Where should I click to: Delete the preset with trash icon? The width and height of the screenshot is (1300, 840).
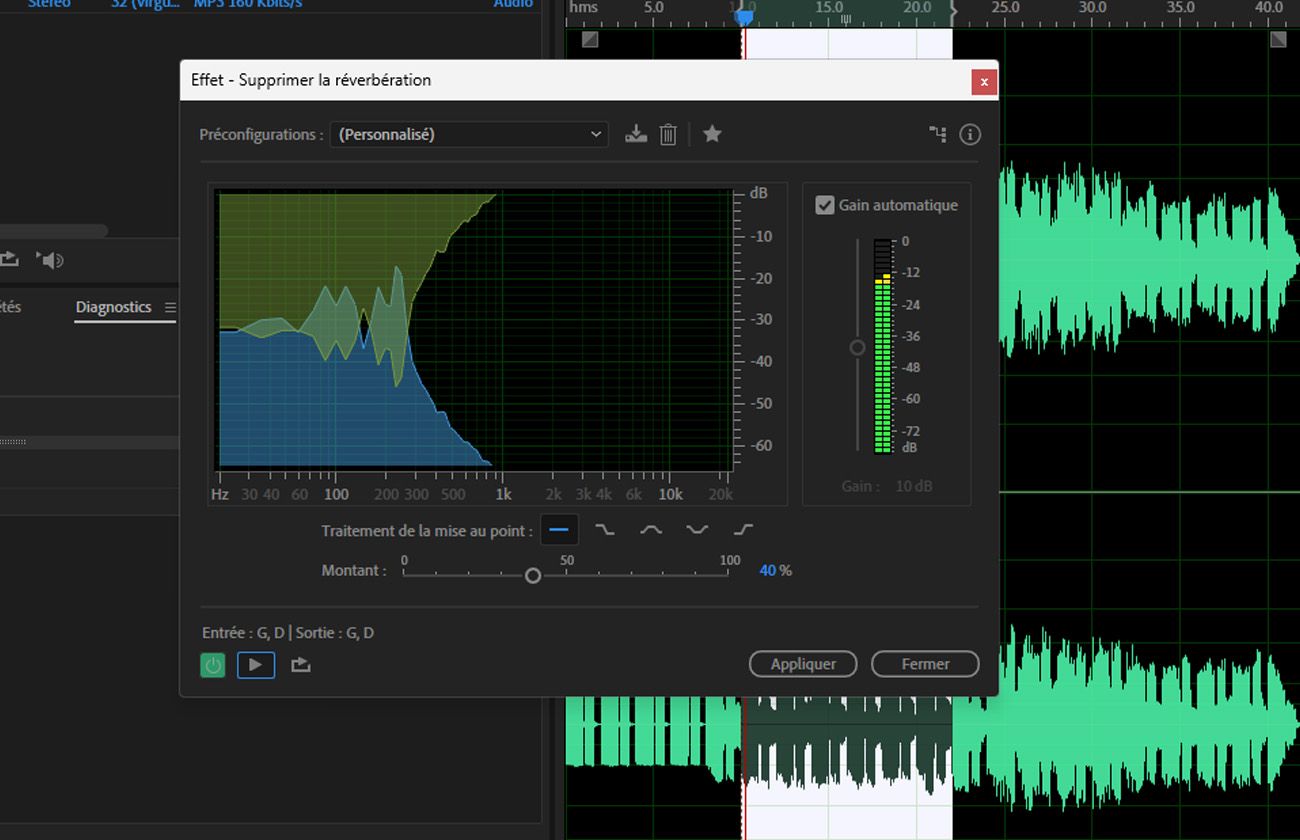(x=668, y=134)
